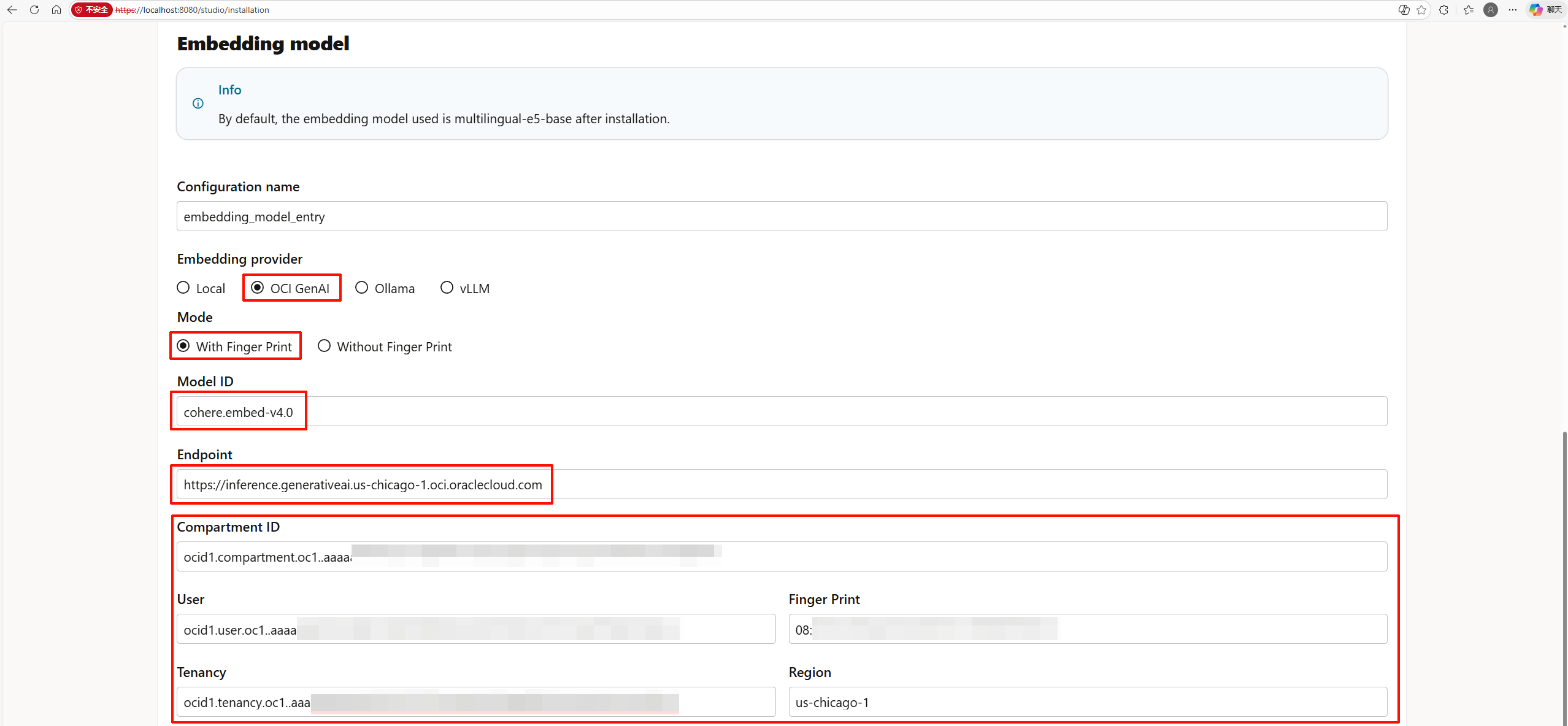Reload the page with refresh icon
Screen dimensions: 1568x726
coord(34,10)
